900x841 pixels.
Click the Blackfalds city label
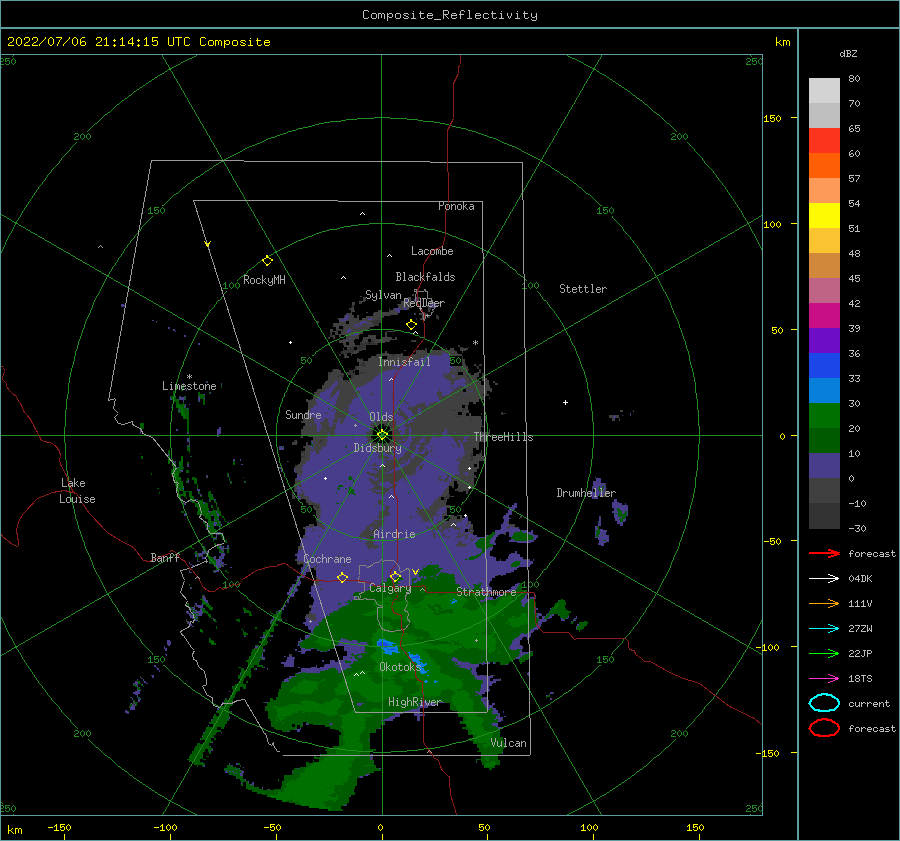click(x=425, y=277)
